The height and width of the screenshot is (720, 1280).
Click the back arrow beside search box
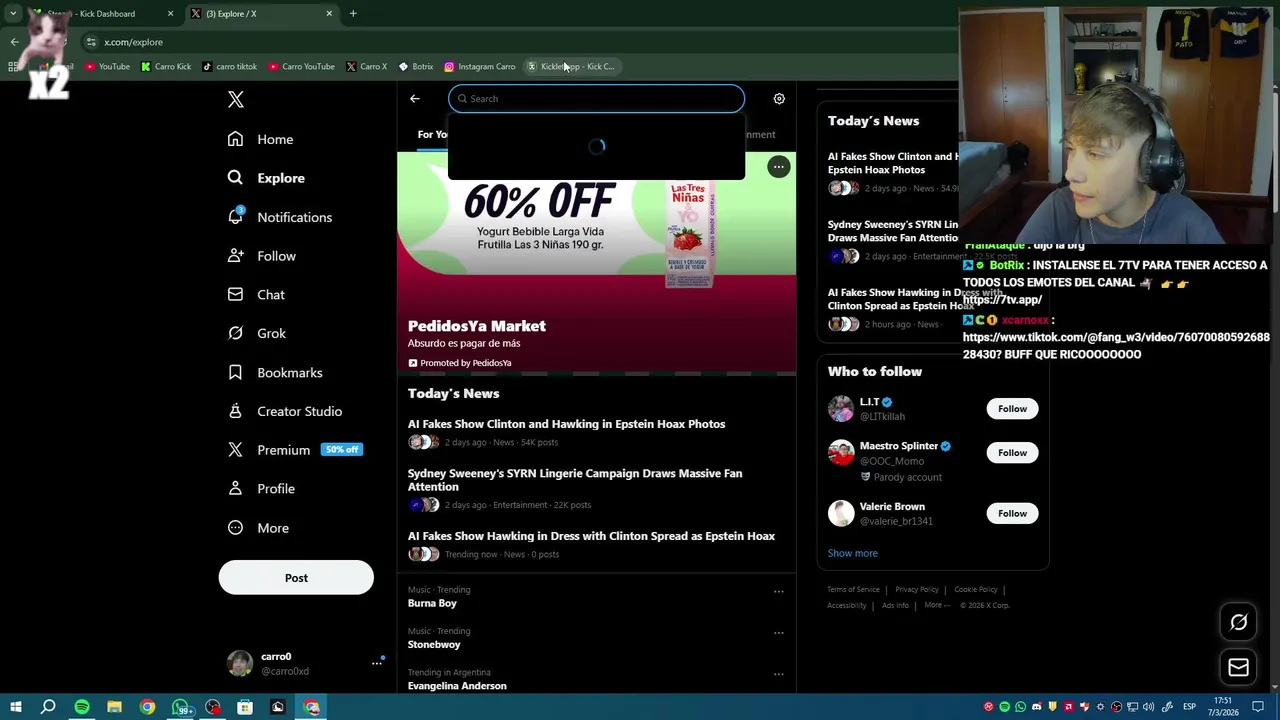point(415,98)
